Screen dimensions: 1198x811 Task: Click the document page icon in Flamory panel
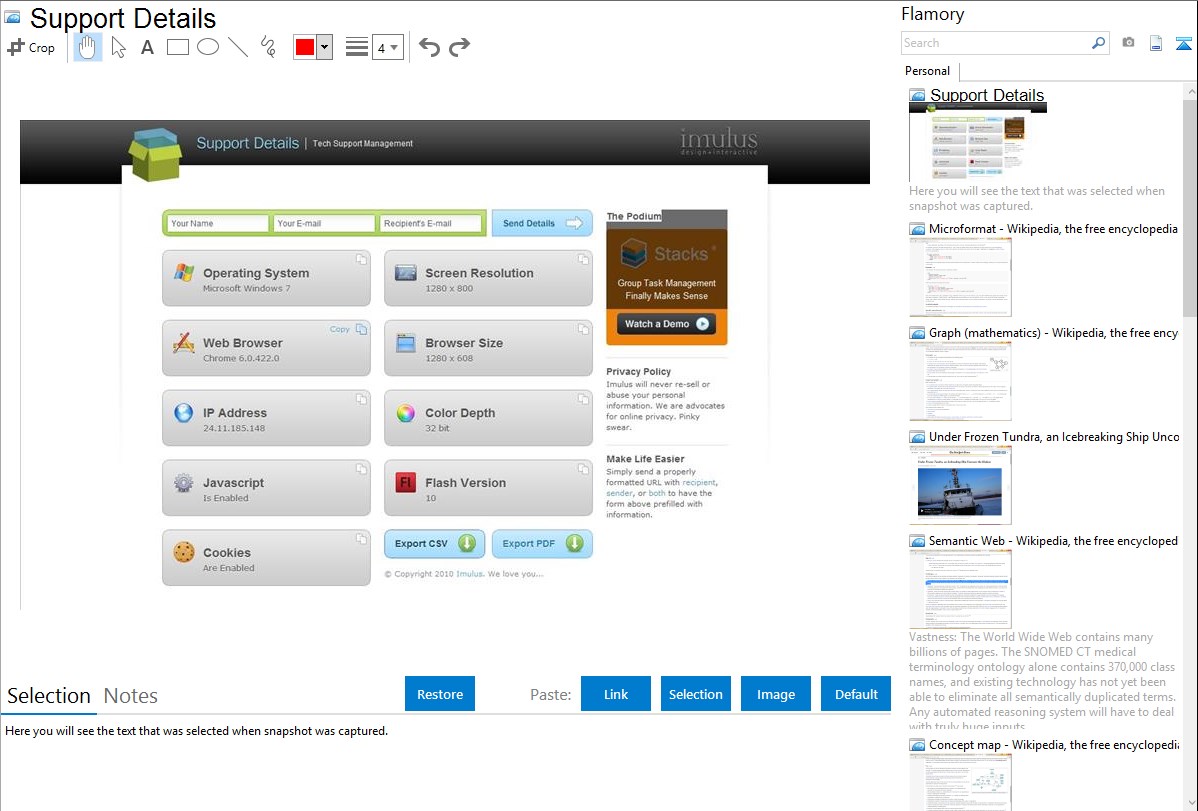pos(1156,43)
